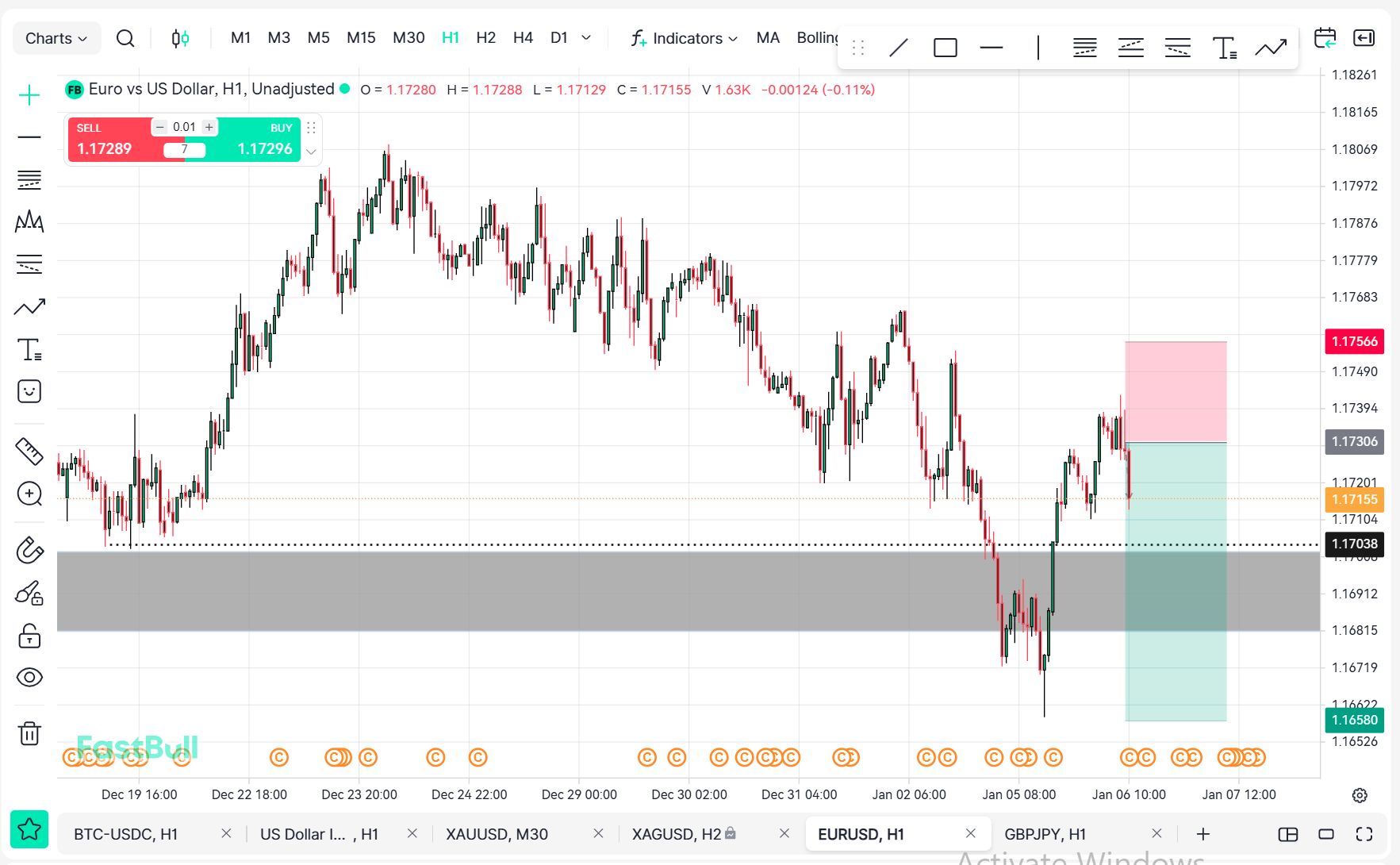Viewport: 1400px width, 865px height.
Task: Switch to the GBPJPY, H1 tab
Action: click(x=1045, y=834)
